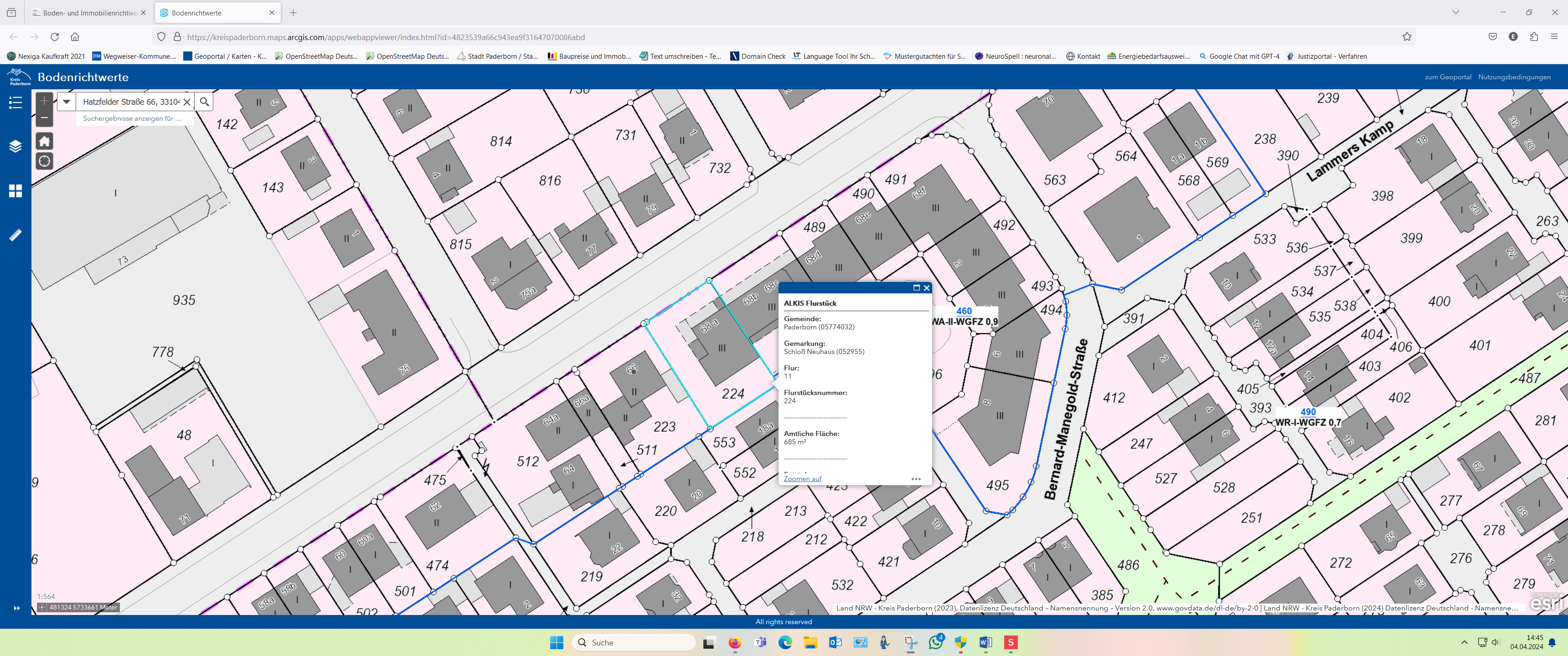The image size is (1568, 656).
Task: Click the Bernard-Manegold-Straße street label
Action: [x=1065, y=419]
